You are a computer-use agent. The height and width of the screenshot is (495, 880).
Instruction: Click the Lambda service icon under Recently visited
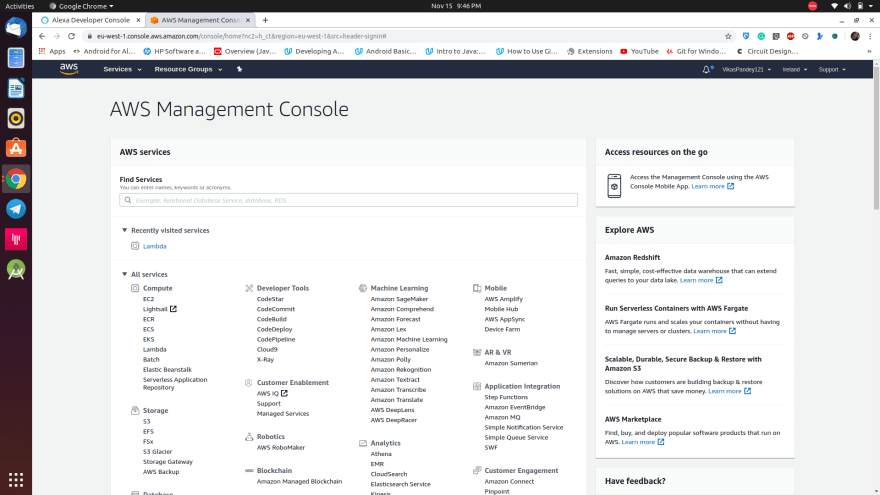135,246
